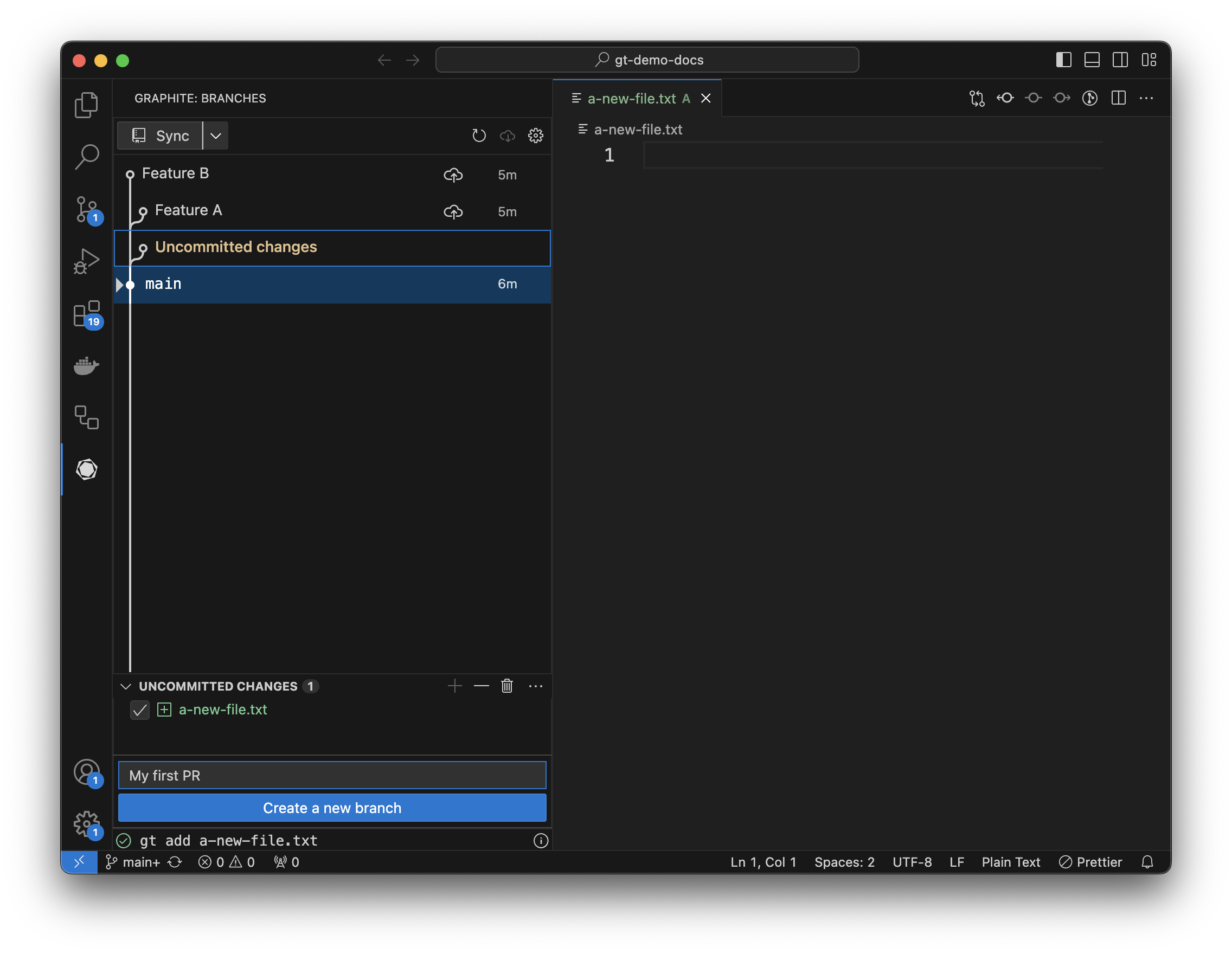Select the Feature A branch
This screenshot has height=954, width=1232.
point(188,210)
